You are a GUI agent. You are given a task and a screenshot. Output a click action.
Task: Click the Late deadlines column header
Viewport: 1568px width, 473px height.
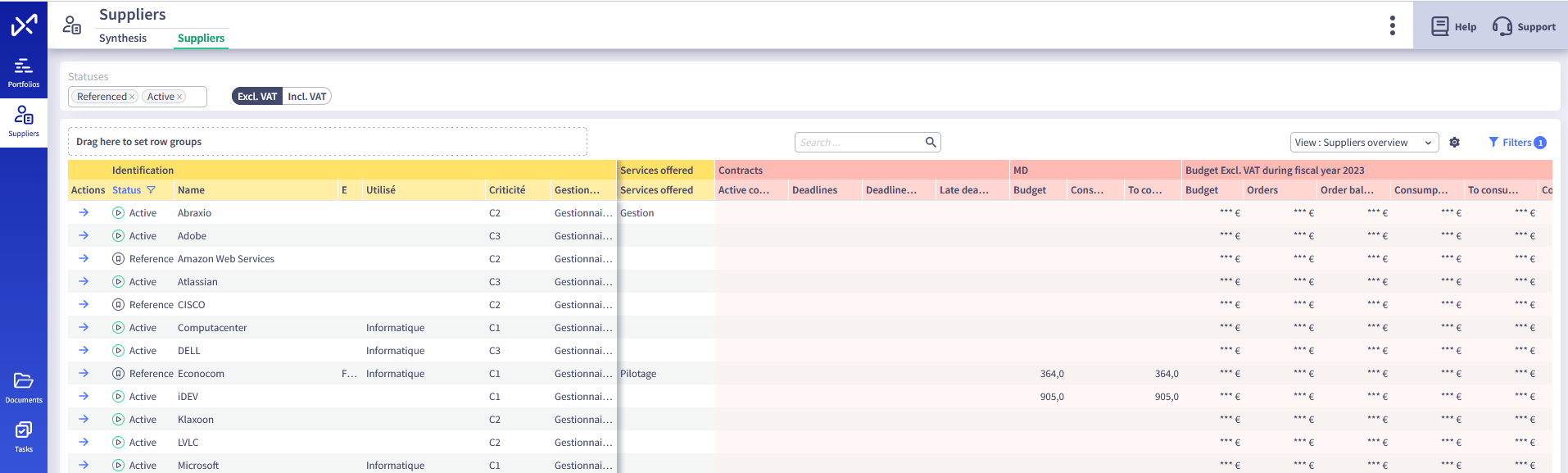[973, 189]
